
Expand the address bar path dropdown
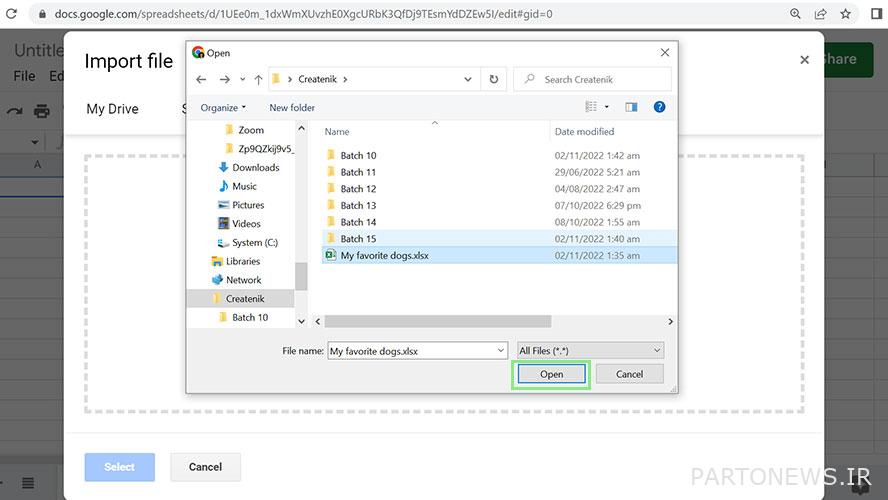(468, 79)
